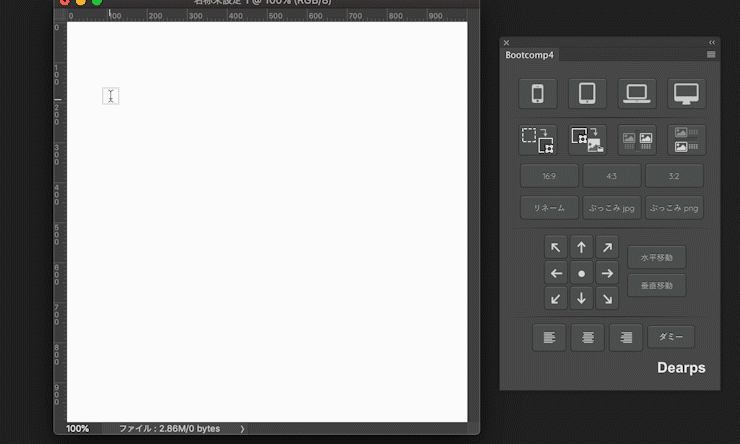The height and width of the screenshot is (444, 740).
Task: Choose the laptop device icon
Action: click(x=636, y=94)
